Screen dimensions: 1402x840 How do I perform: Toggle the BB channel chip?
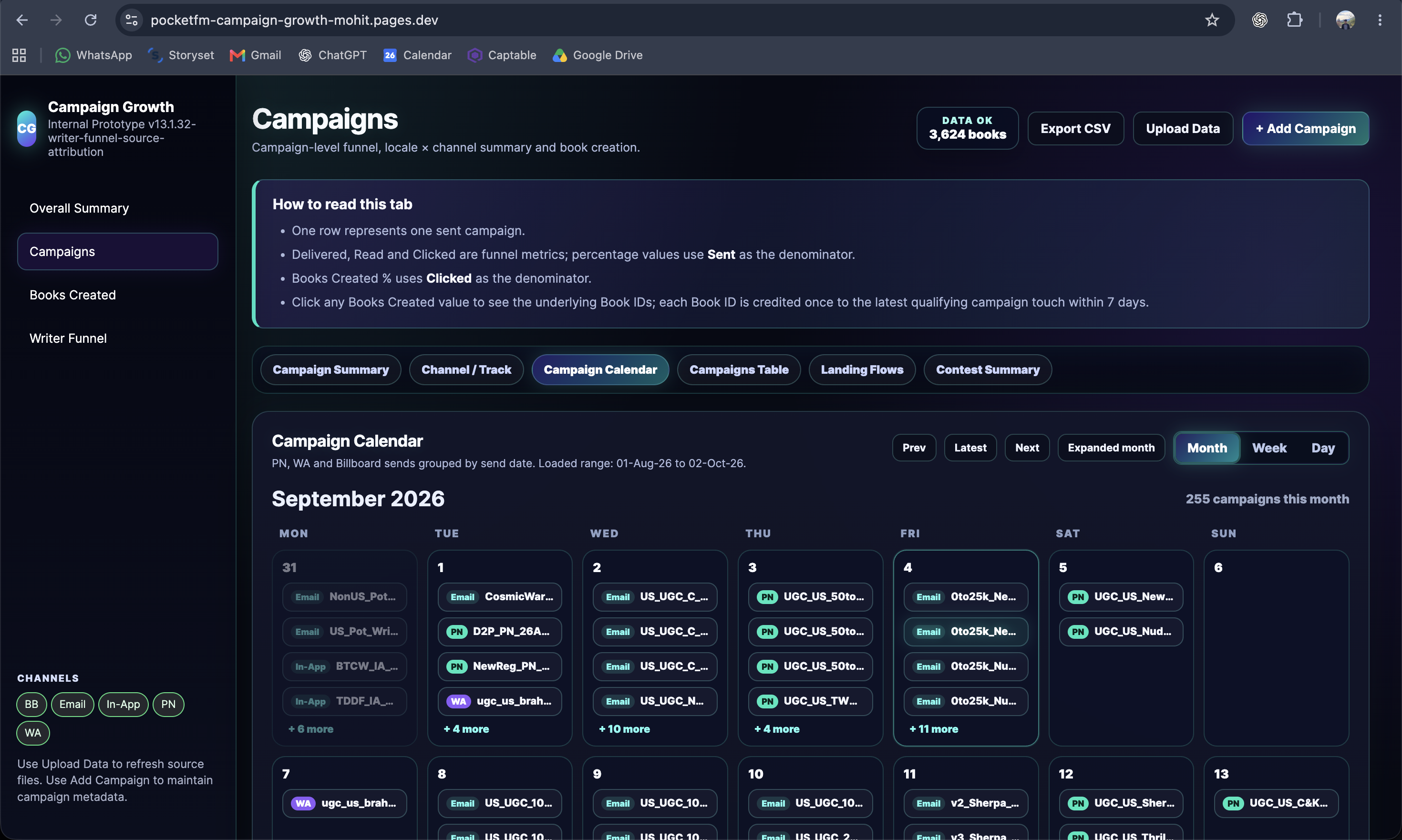click(31, 704)
